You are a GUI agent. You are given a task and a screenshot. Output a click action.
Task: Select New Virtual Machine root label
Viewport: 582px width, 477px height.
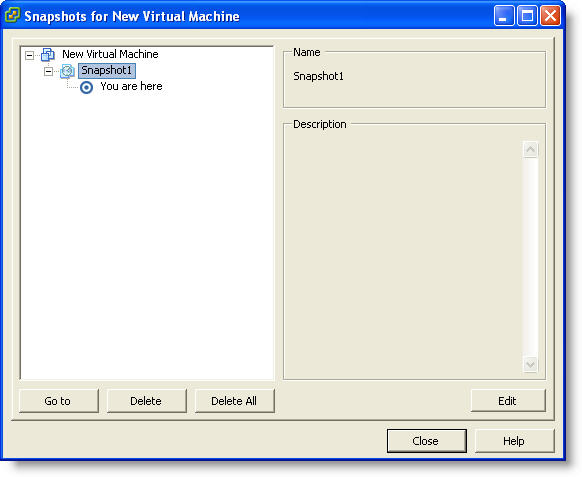tap(110, 54)
